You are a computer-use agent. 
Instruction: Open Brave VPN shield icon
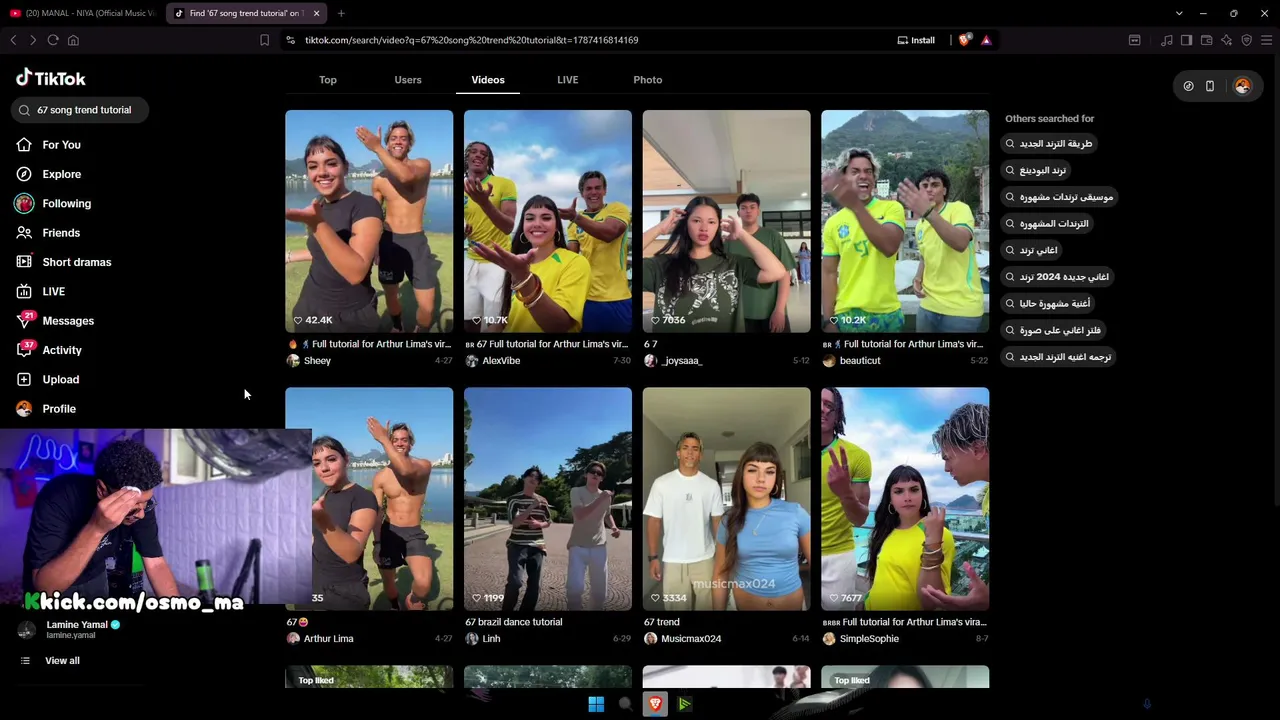click(x=1246, y=40)
